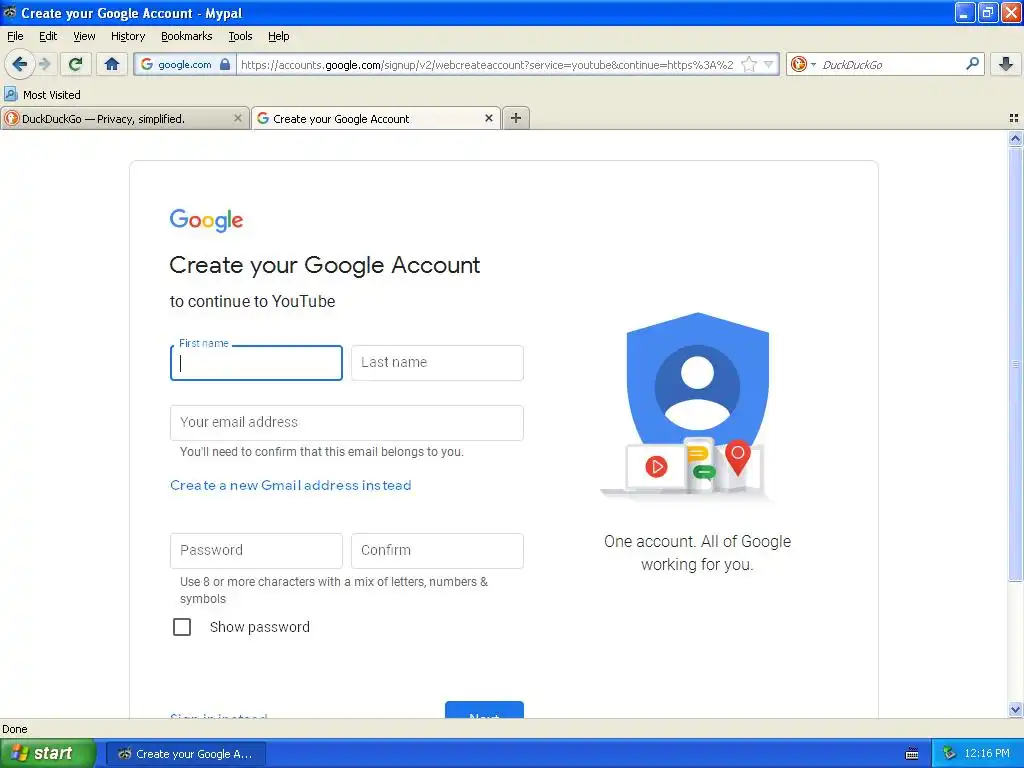Open the Most Visited bookmarks folder
The image size is (1024, 768).
pyautogui.click(x=43, y=95)
